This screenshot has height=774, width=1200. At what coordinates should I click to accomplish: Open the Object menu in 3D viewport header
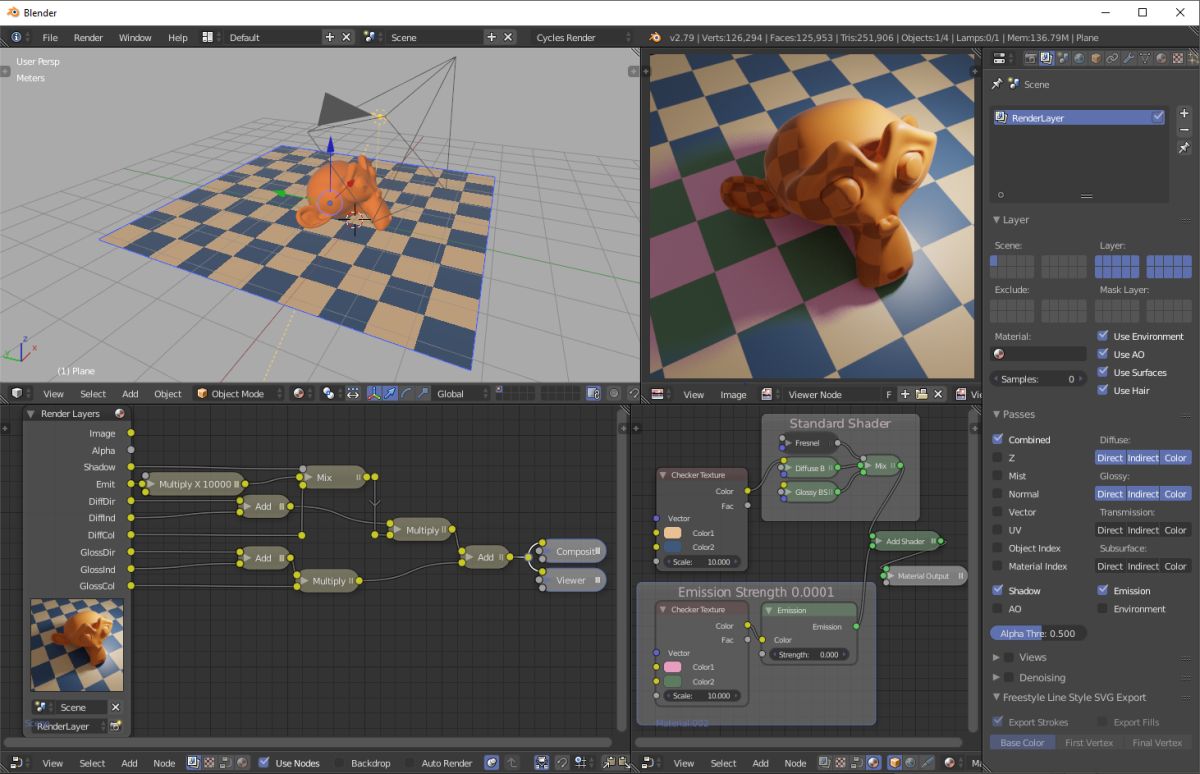click(x=168, y=393)
